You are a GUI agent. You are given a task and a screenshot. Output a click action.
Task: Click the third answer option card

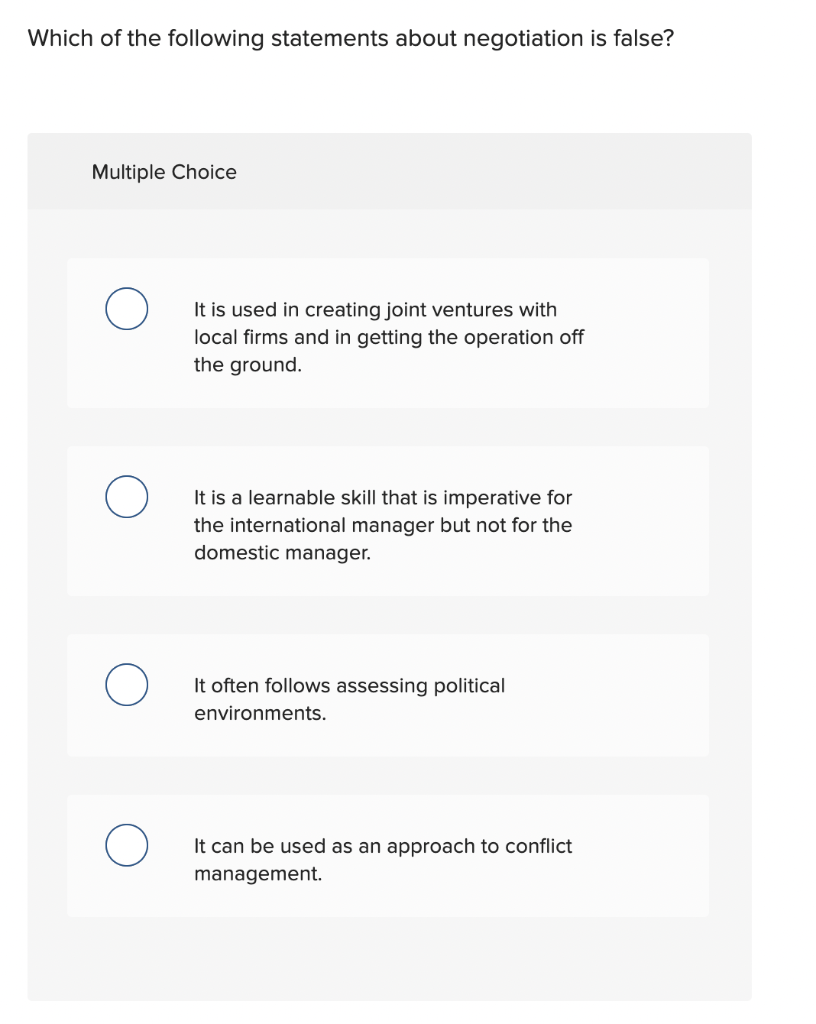click(387, 696)
